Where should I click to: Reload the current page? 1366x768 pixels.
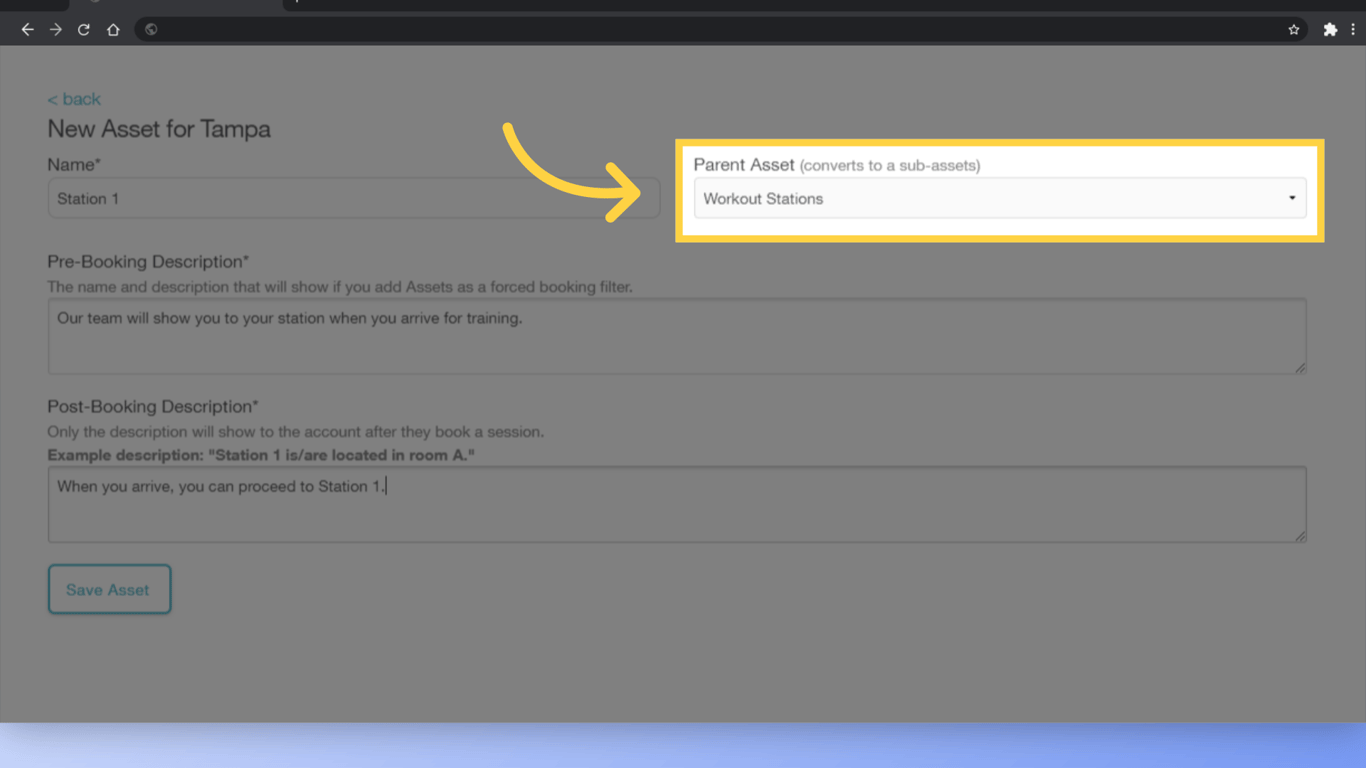coord(83,29)
